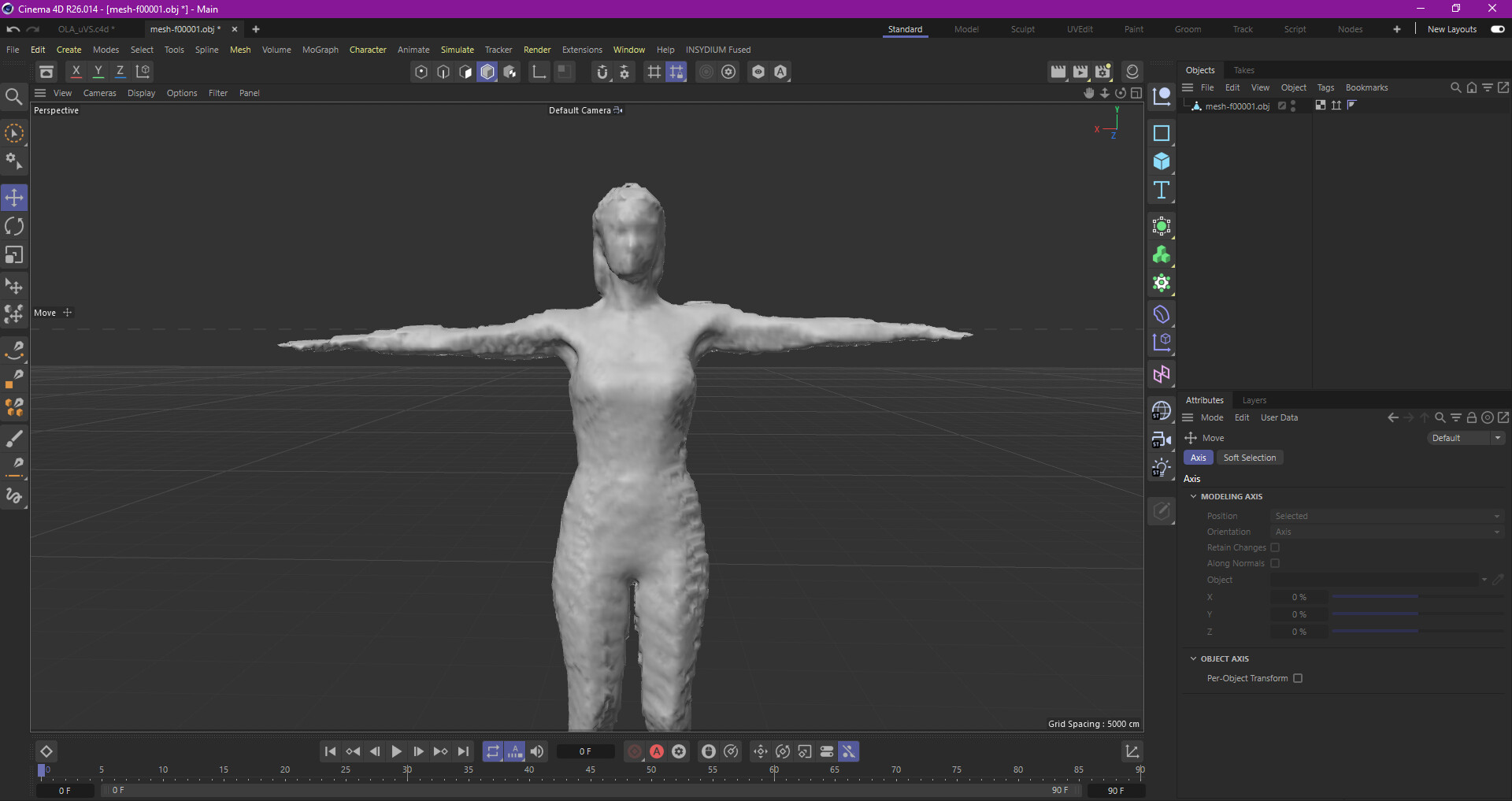Click the Cube primitive icon
This screenshot has height=801, width=1512.
[1161, 161]
